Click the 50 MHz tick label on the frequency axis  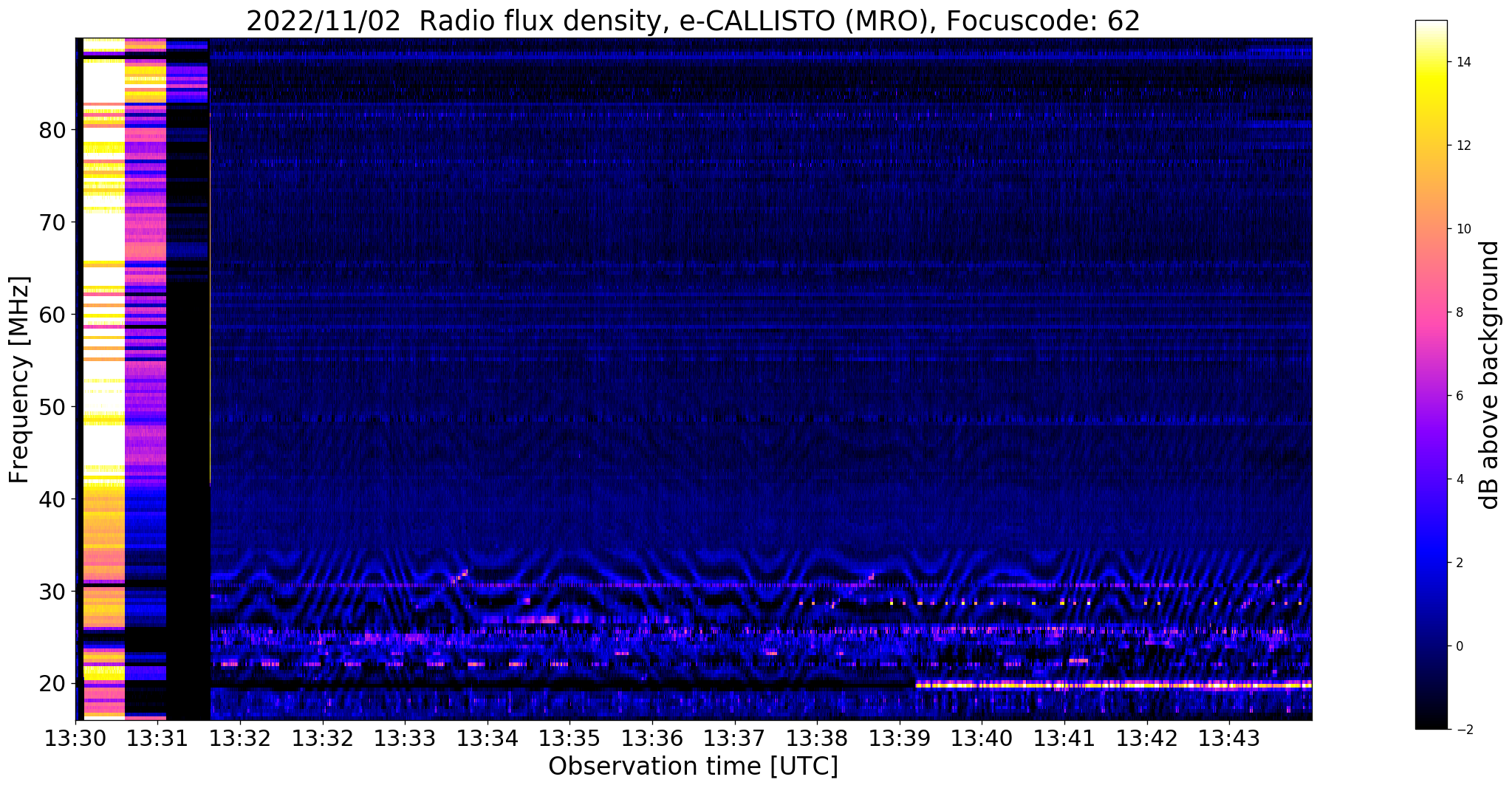coord(53,407)
